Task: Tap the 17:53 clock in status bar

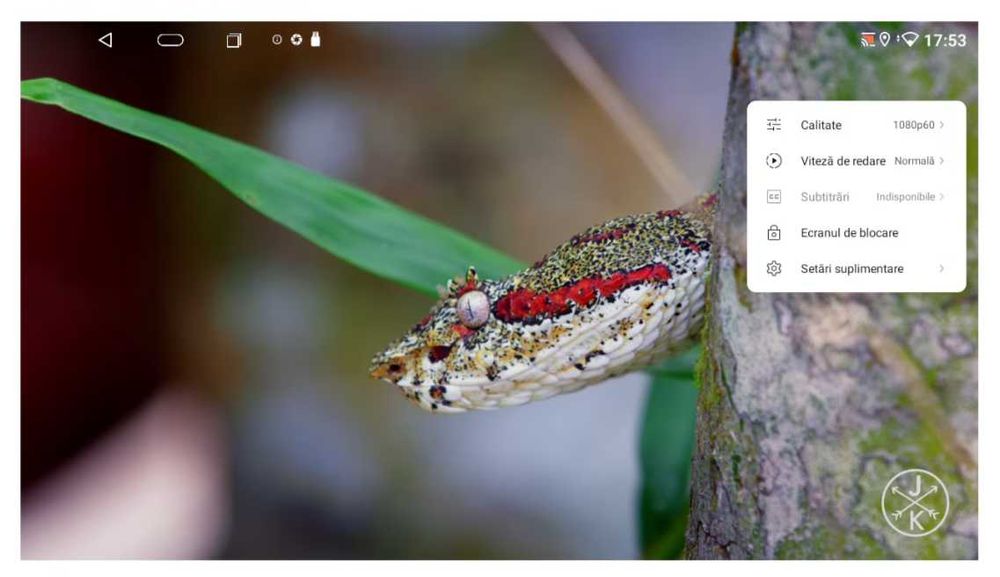Action: tap(945, 40)
